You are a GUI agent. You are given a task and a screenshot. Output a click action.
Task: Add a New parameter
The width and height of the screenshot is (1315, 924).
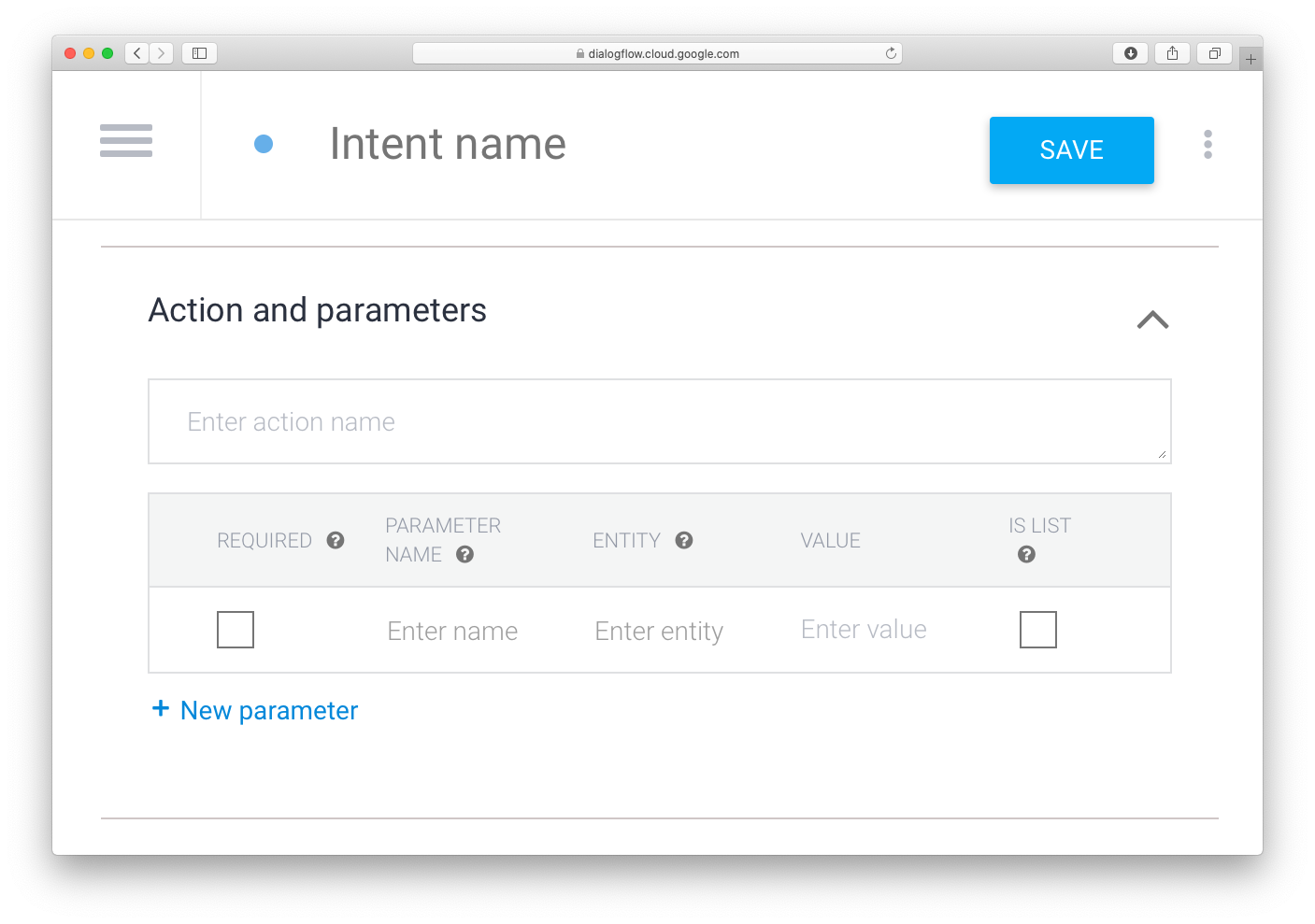[253, 710]
